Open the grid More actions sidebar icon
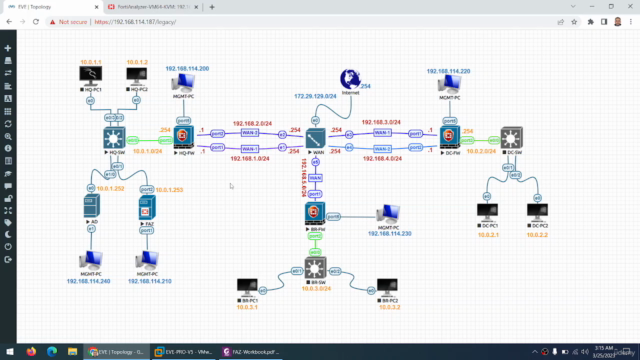Image resolution: width=640 pixels, height=360 pixels. click(8, 111)
